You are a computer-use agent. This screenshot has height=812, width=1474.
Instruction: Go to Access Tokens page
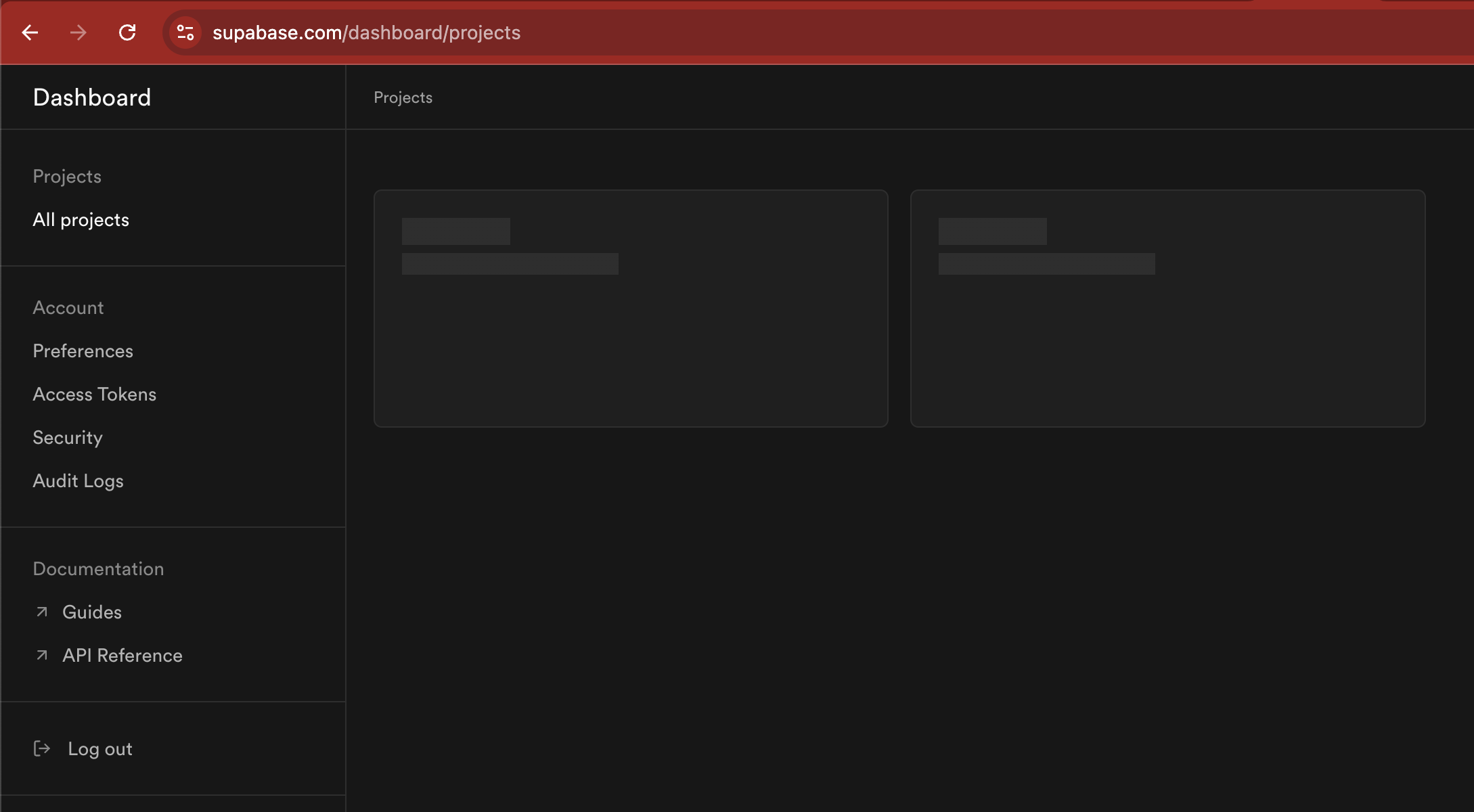point(94,394)
